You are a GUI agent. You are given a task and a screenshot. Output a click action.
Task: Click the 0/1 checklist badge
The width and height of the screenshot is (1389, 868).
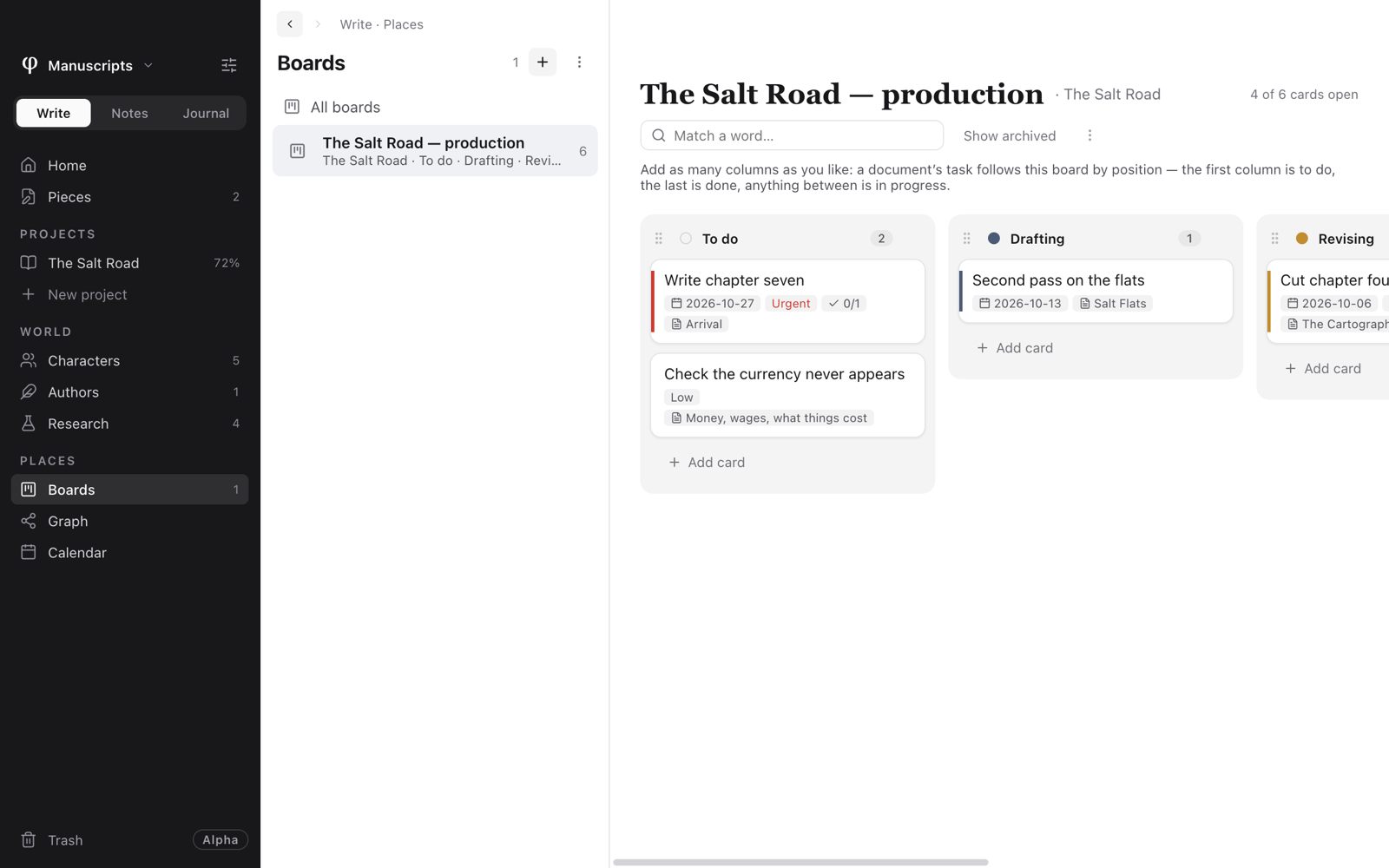click(844, 304)
